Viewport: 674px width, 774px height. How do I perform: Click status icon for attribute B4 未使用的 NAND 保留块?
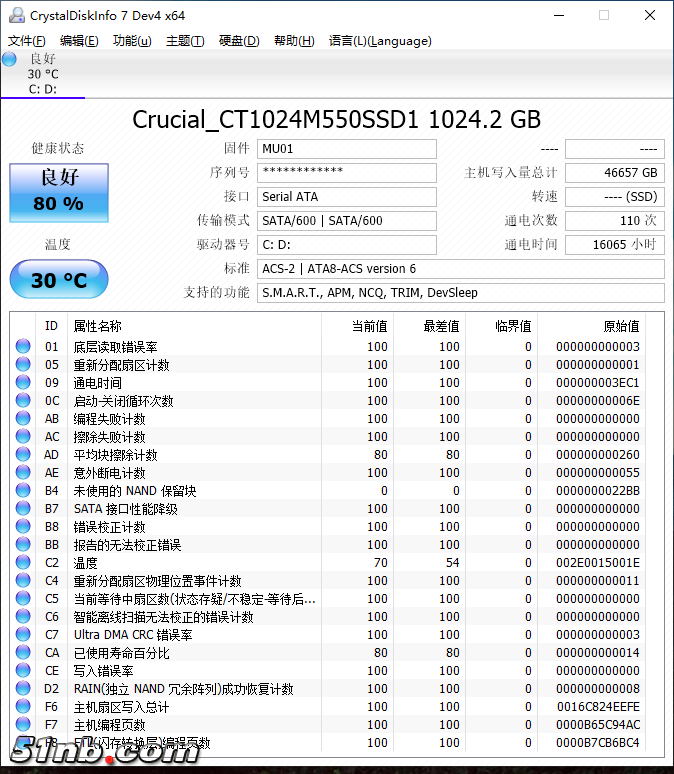point(23,491)
